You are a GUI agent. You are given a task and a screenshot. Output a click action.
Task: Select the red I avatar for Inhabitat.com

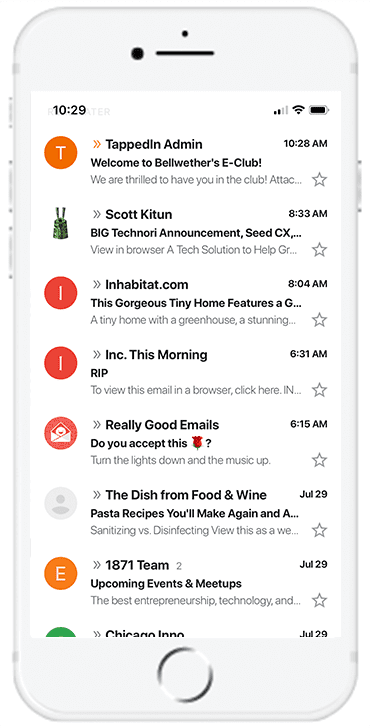tap(60, 293)
